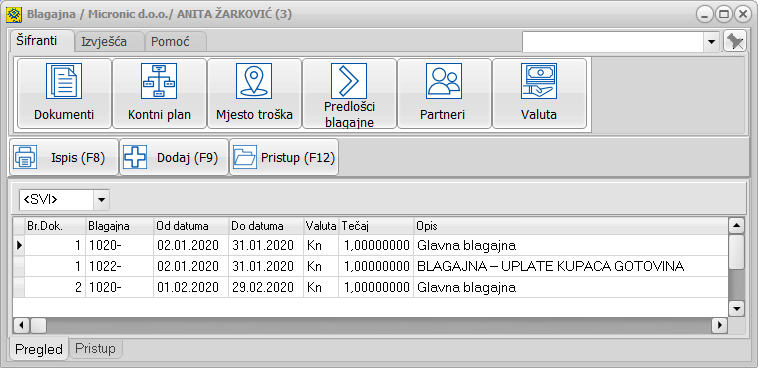Switch to the bottom Pristup tab
Viewport: 758px width, 368px height.
(x=95, y=349)
